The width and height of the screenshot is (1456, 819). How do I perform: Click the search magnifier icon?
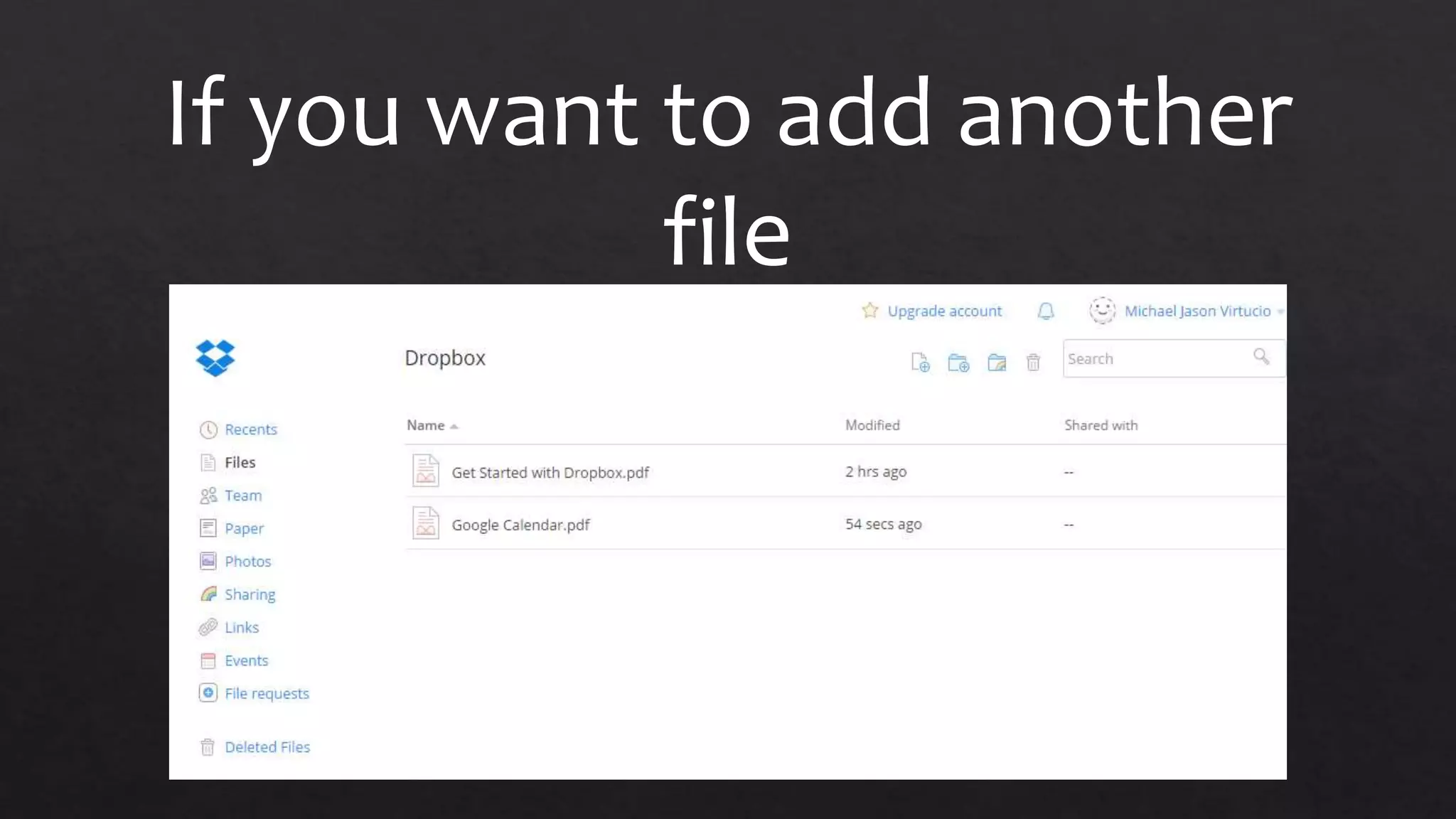tap(1261, 356)
